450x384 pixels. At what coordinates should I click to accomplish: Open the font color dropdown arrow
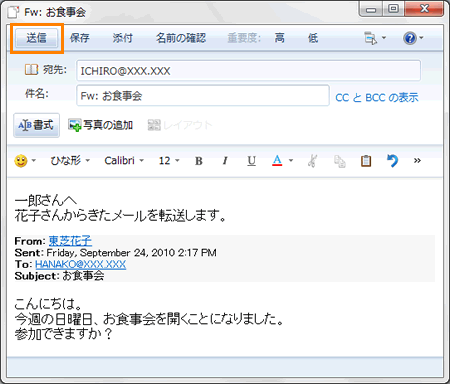pyautogui.click(x=291, y=161)
